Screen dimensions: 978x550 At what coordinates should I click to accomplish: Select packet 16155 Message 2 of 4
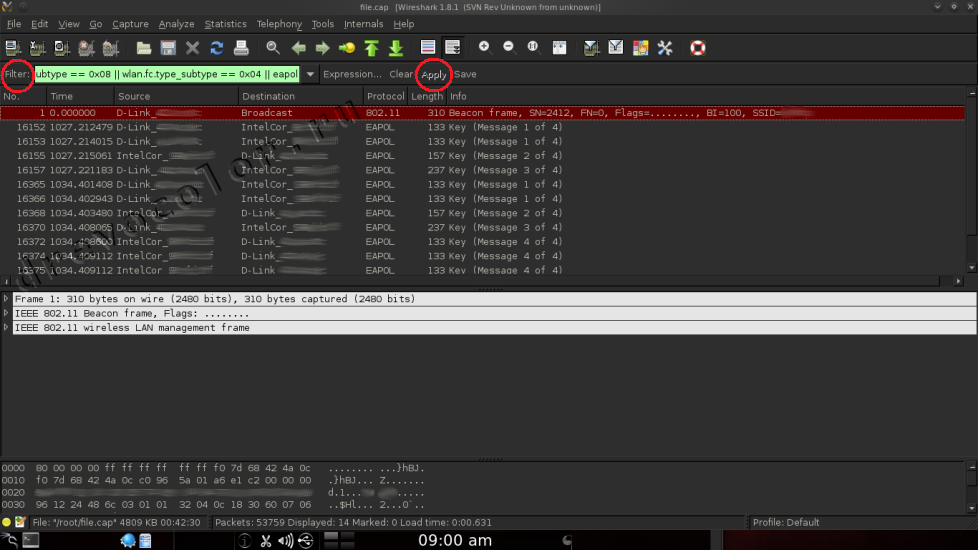(483, 156)
